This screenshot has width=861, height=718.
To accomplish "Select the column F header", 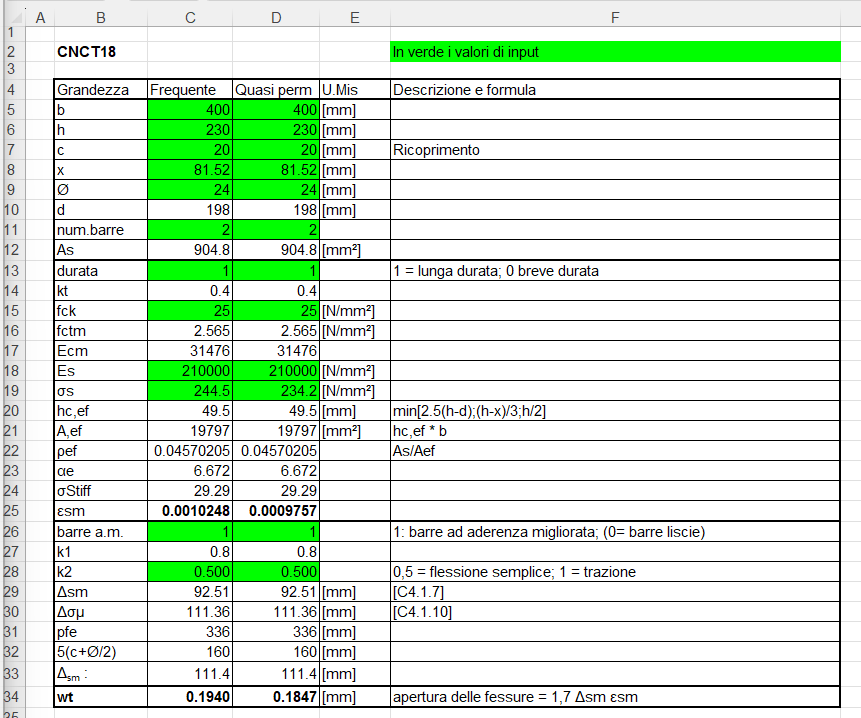I will [x=614, y=17].
